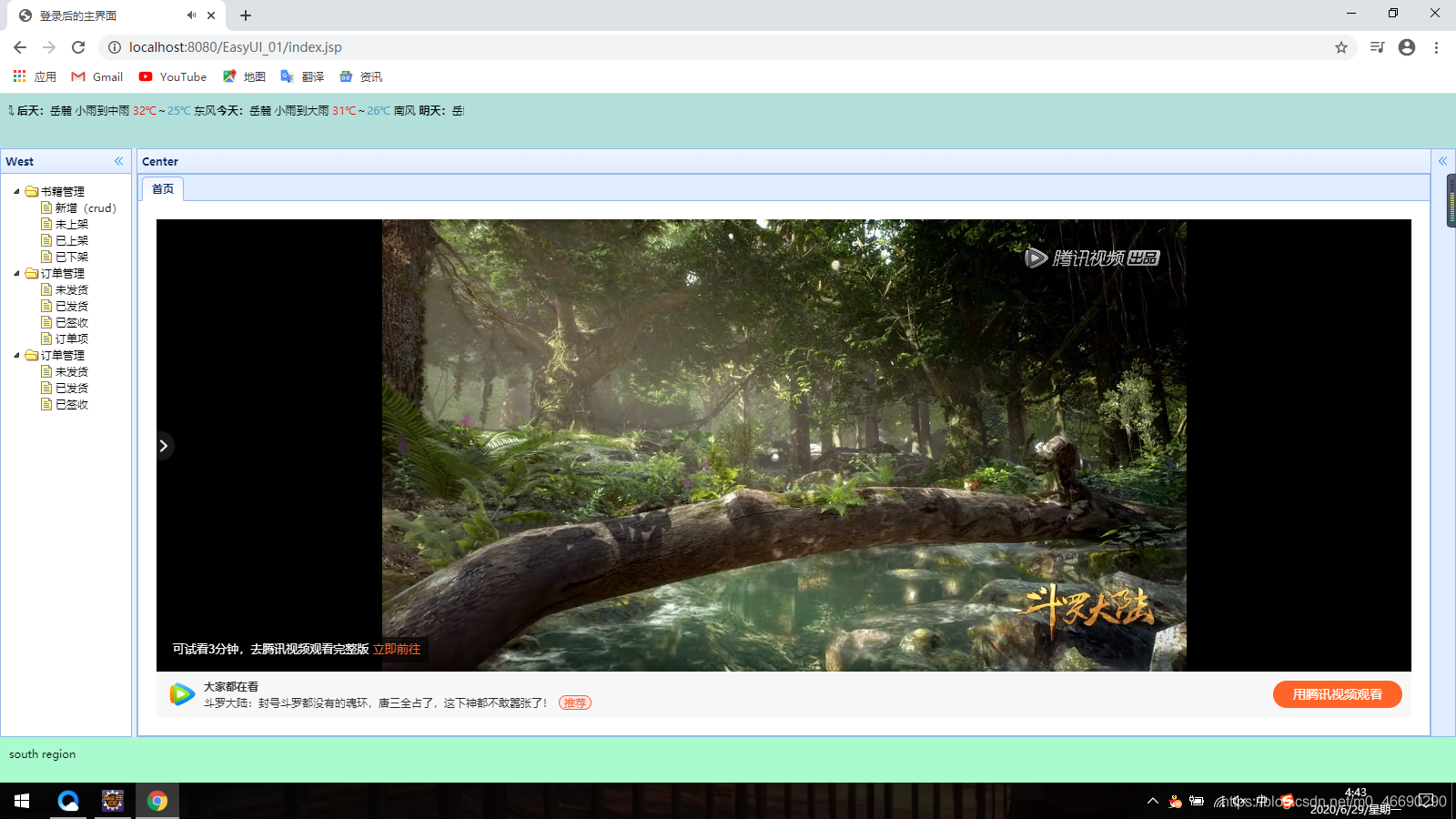The height and width of the screenshot is (819, 1456).
Task: Click the arrow on video's left edge
Action: (164, 446)
